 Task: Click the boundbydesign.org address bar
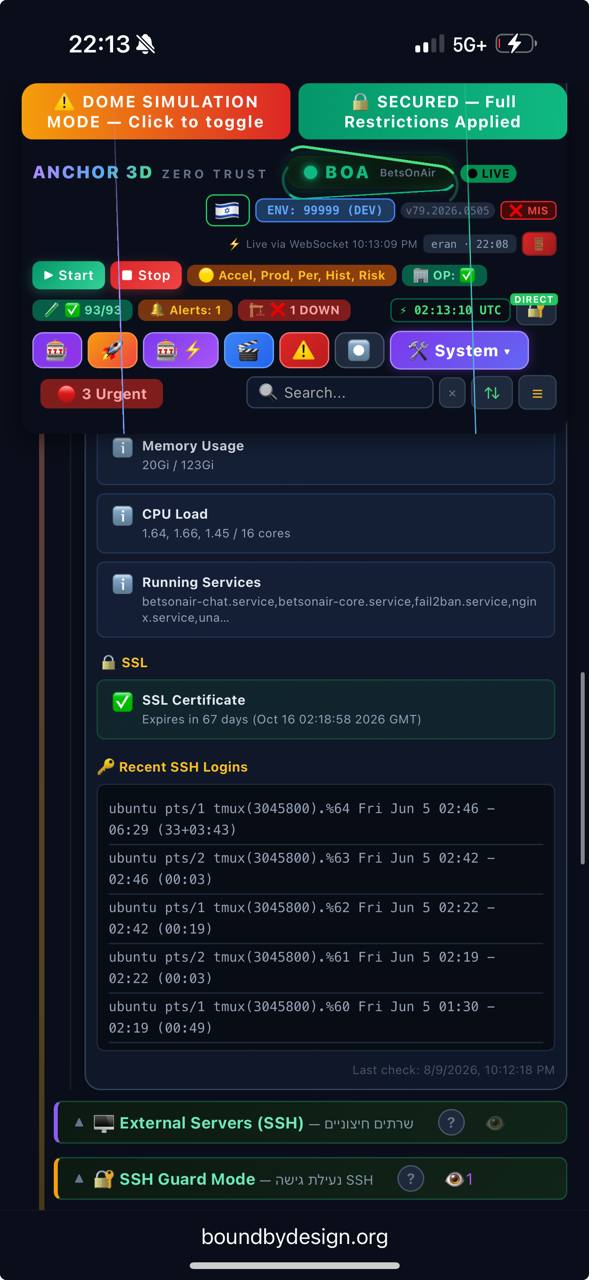point(295,1237)
